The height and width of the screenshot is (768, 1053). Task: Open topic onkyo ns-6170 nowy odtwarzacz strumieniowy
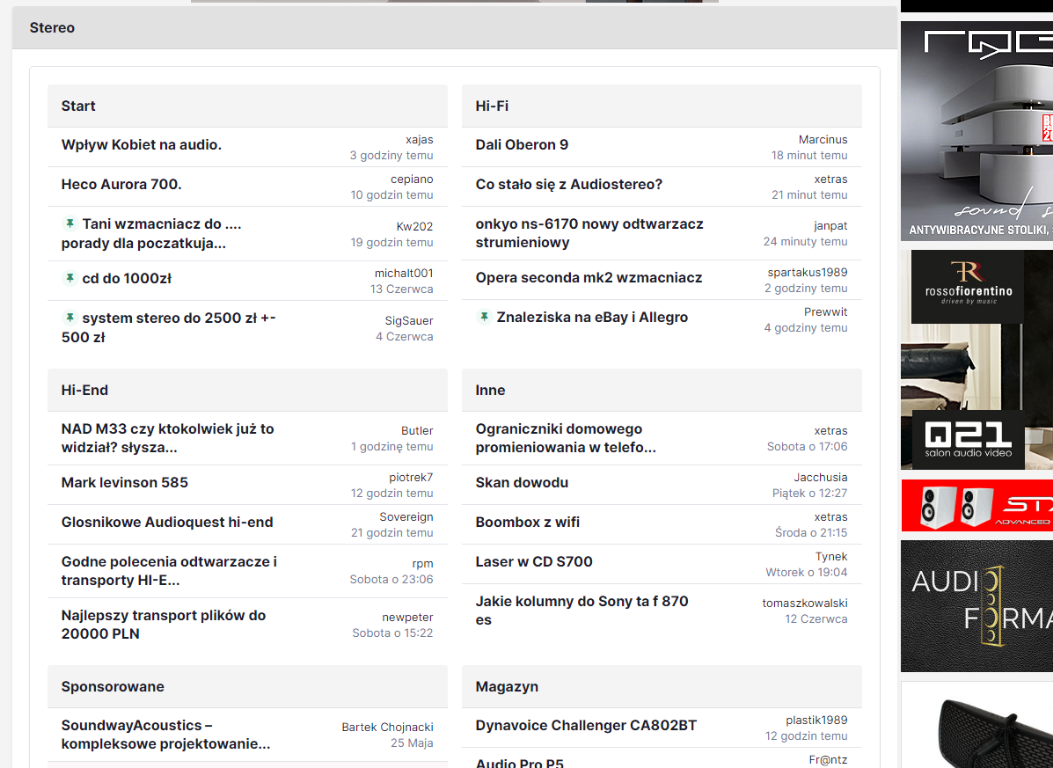coord(590,233)
